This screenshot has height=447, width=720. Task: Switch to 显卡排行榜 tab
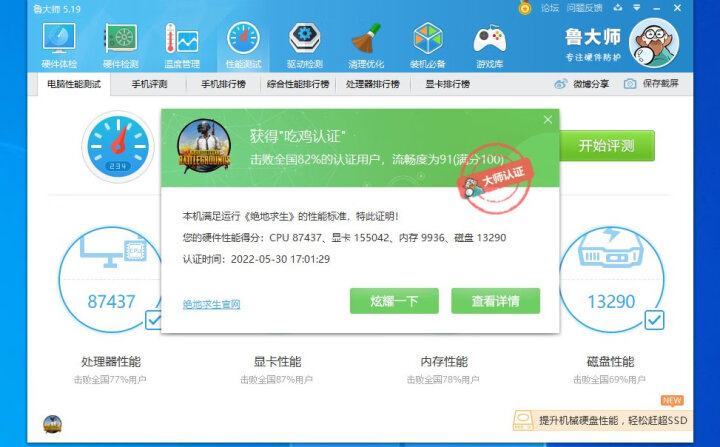pyautogui.click(x=447, y=84)
